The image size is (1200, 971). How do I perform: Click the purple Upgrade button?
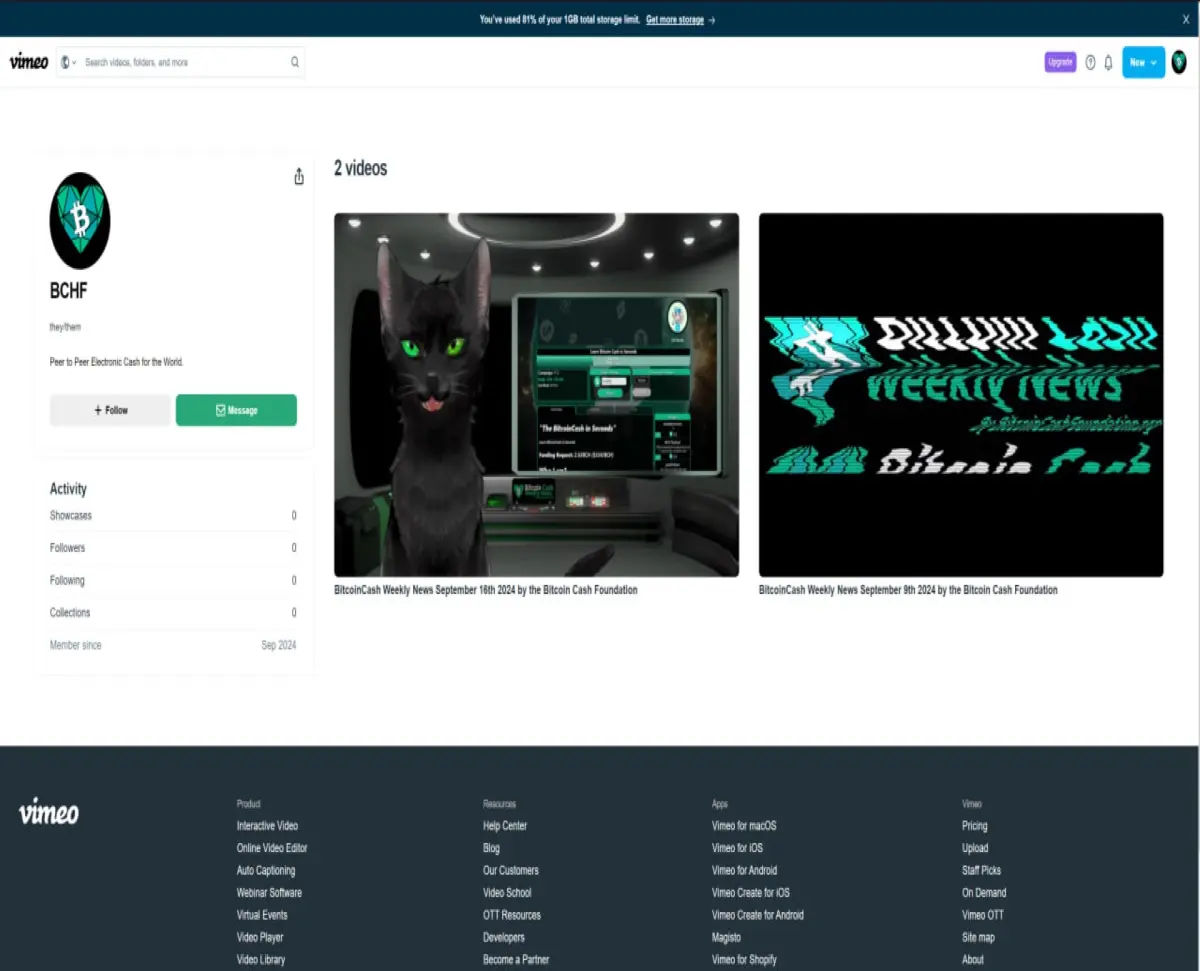[1060, 62]
